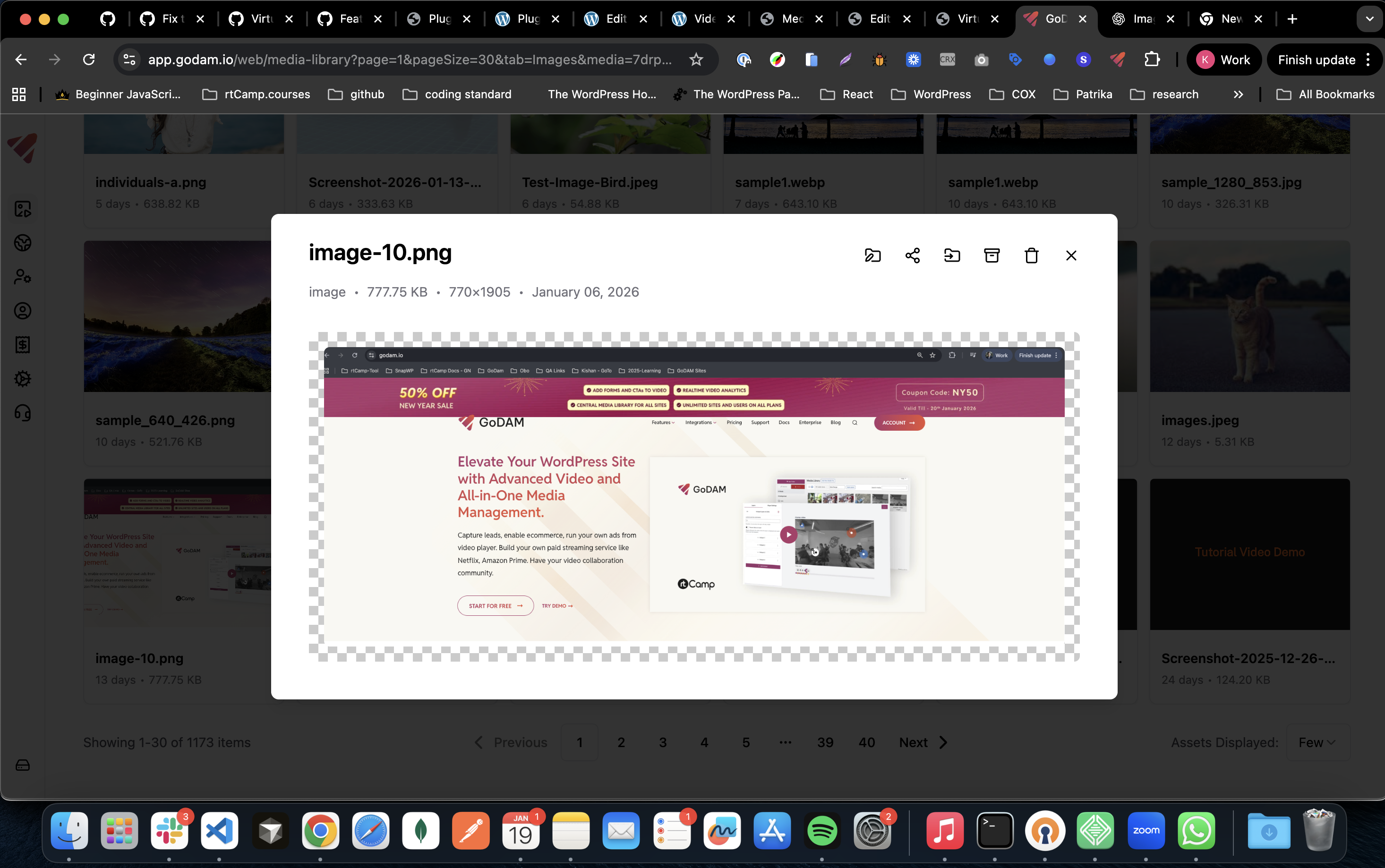Open the Chrome tab search dropdown arrow

(x=1369, y=19)
